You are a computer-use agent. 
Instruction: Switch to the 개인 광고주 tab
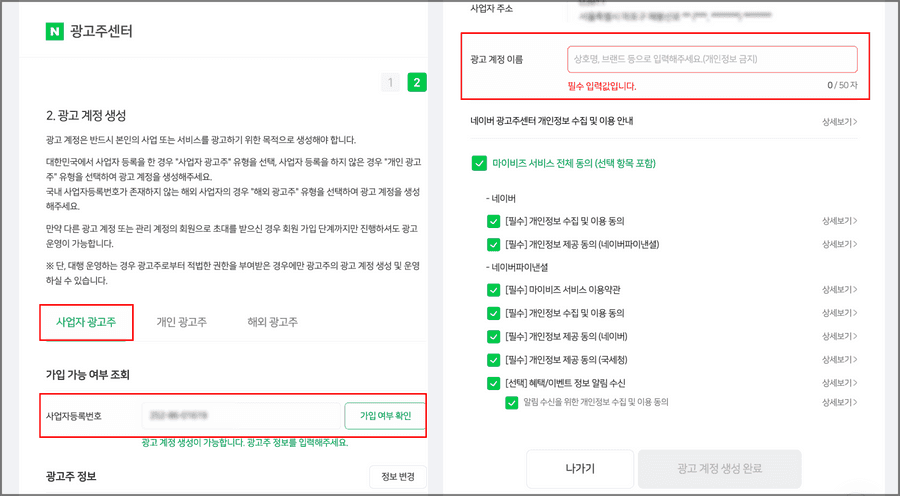[x=181, y=322]
